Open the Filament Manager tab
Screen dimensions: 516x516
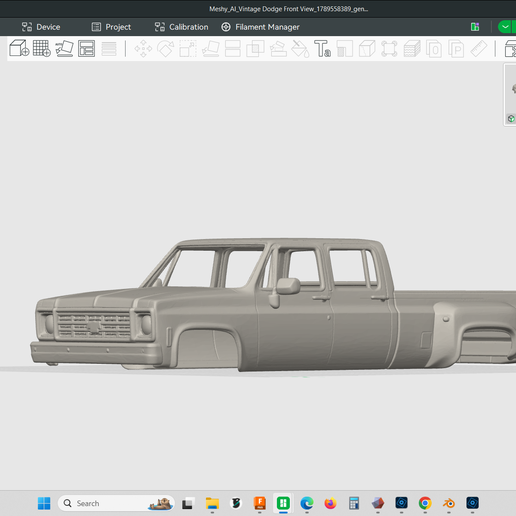tap(260, 27)
